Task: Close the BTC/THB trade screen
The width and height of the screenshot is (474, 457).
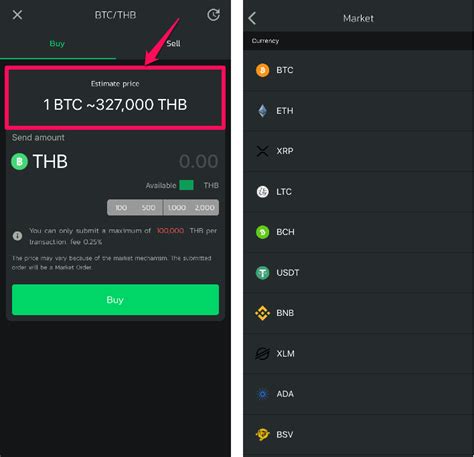Action: pos(17,15)
